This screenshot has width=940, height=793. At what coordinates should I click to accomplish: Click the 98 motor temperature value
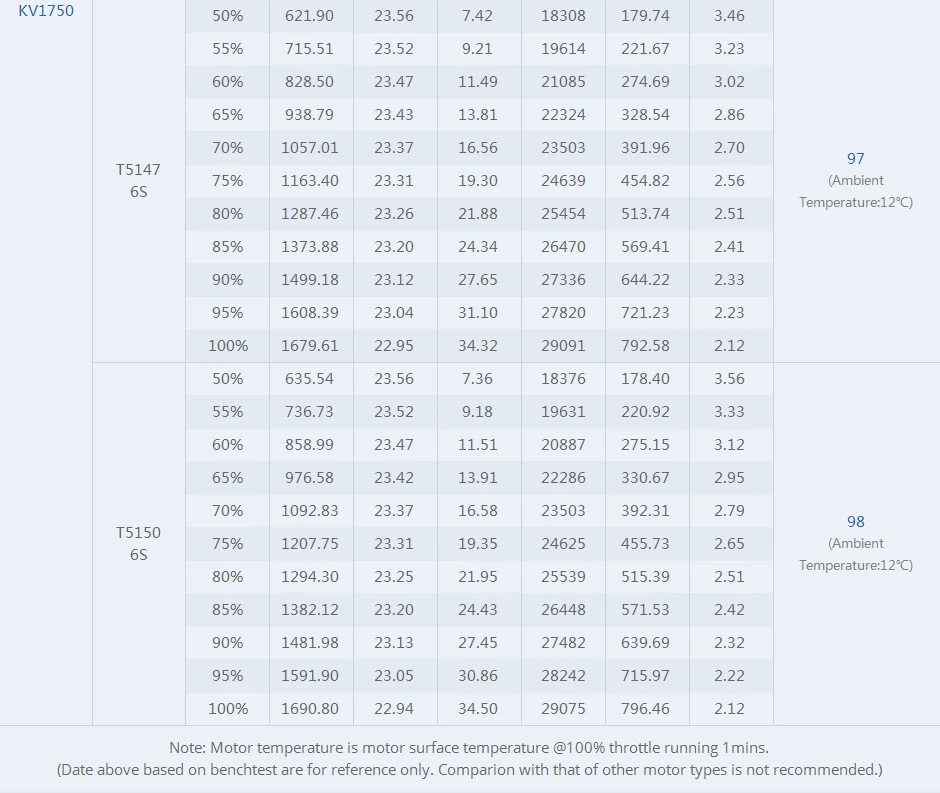click(855, 521)
